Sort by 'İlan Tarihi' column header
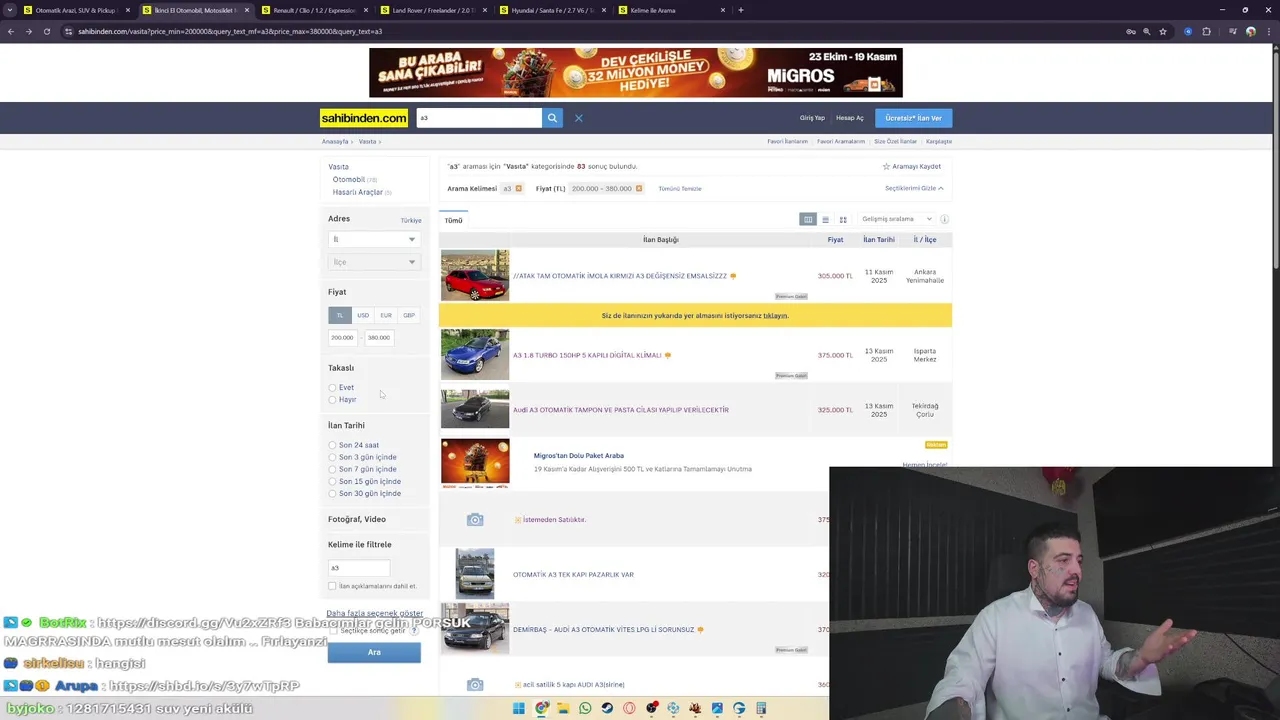Image resolution: width=1280 pixels, height=720 pixels. (x=879, y=239)
